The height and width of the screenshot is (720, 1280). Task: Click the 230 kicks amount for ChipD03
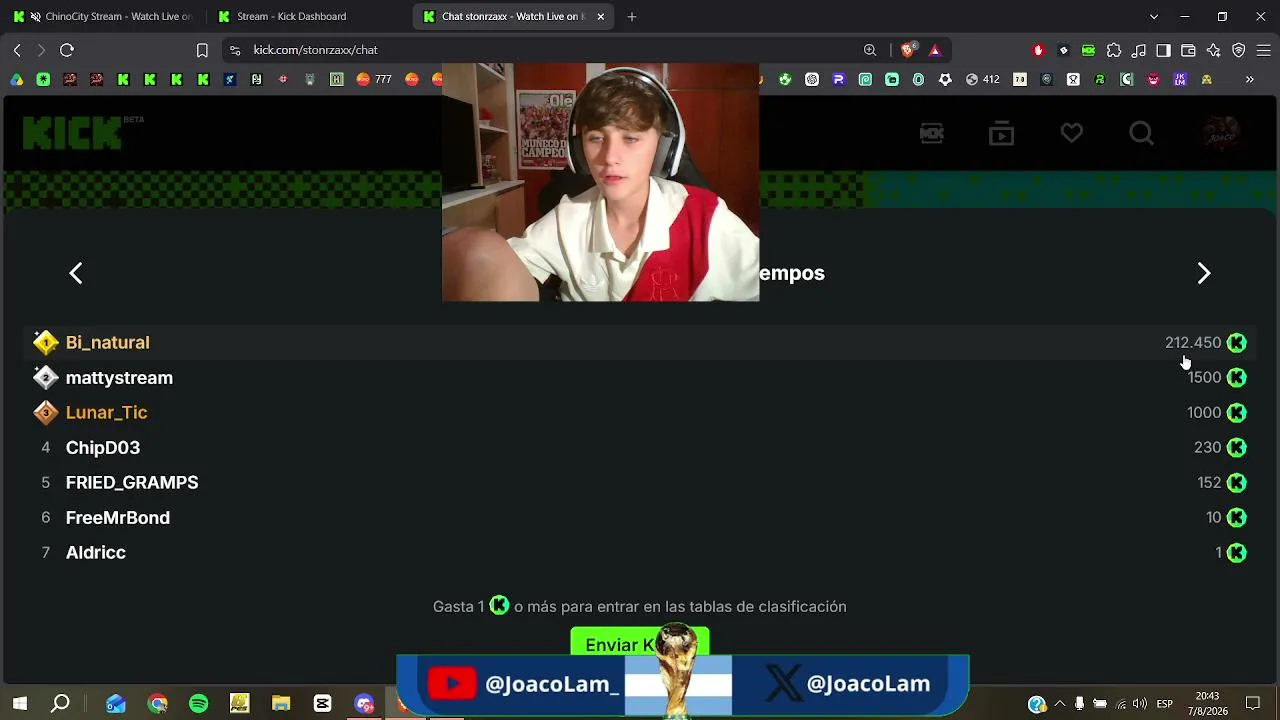[1207, 447]
